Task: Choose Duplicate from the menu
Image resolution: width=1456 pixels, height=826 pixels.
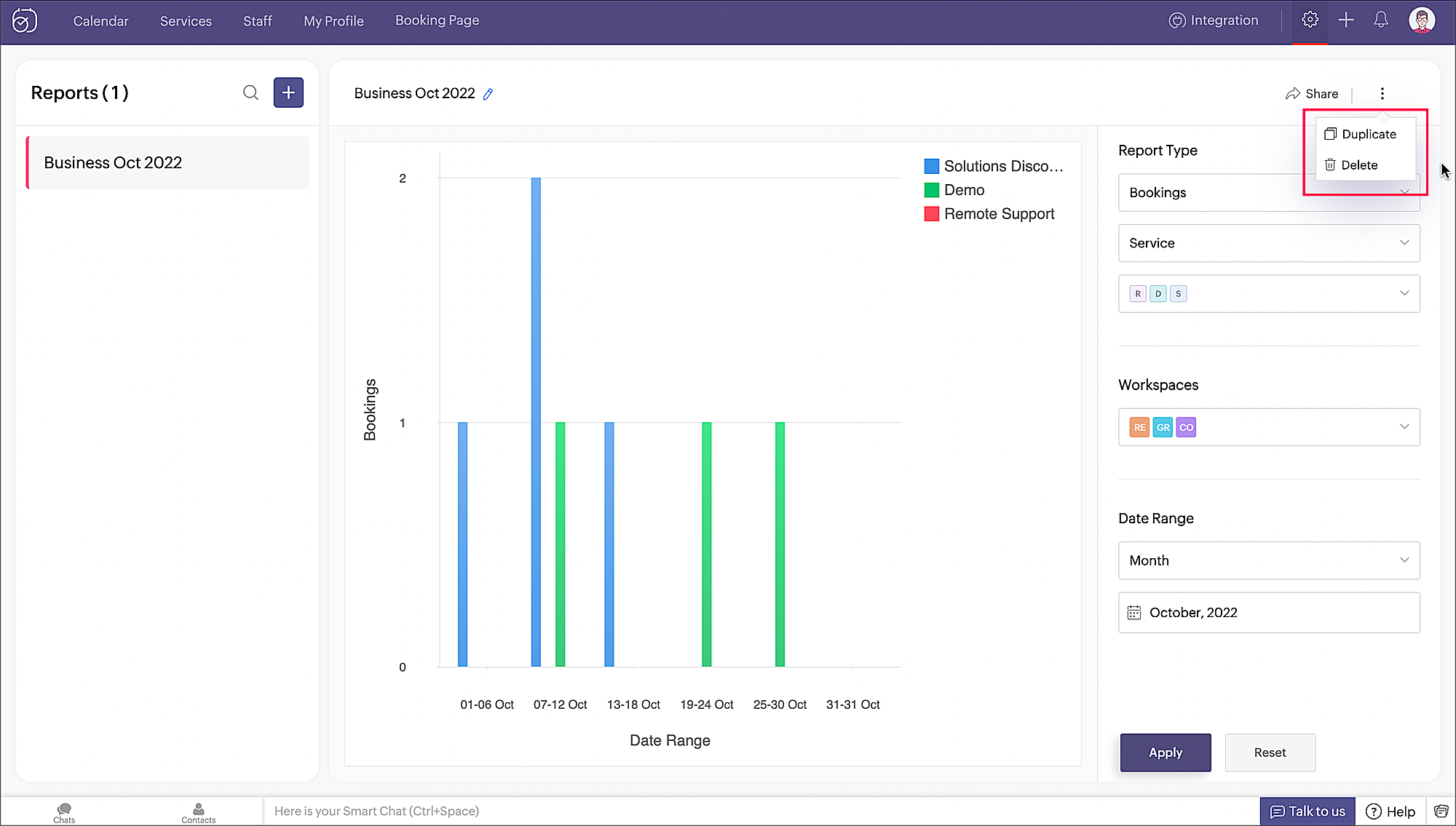Action: 1365,134
